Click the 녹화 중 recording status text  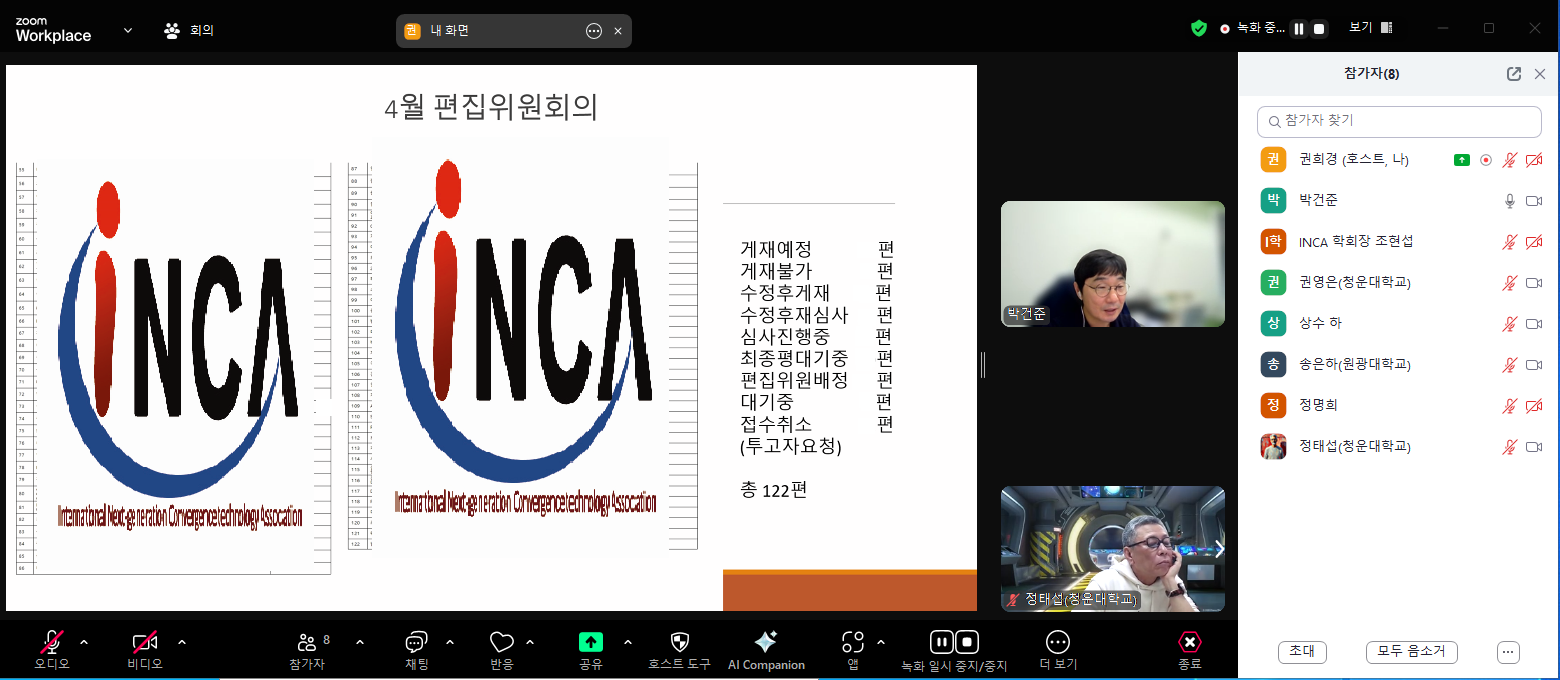(1260, 29)
